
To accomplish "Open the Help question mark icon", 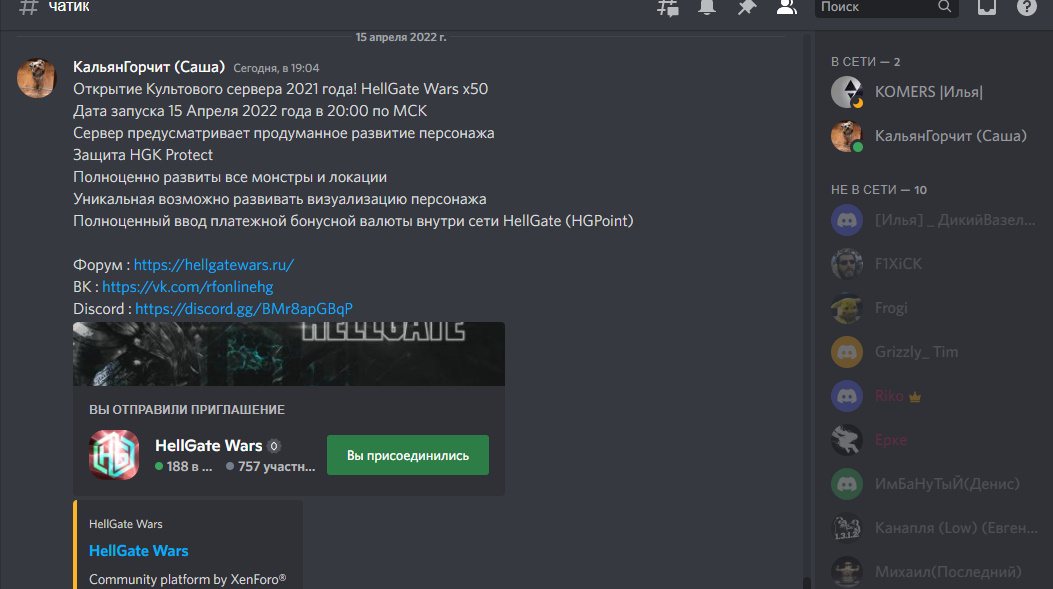I will click(1026, 7).
